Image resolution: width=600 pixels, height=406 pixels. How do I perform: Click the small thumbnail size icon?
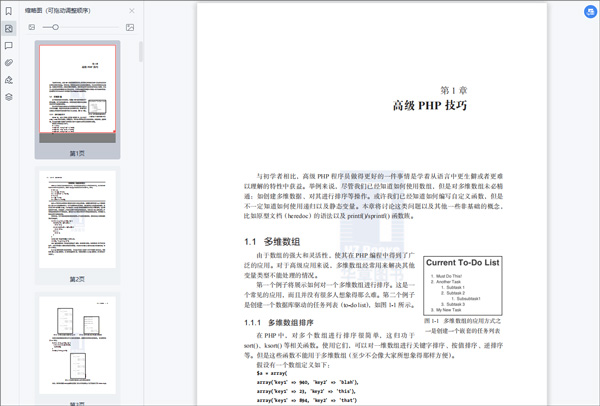(x=32, y=27)
